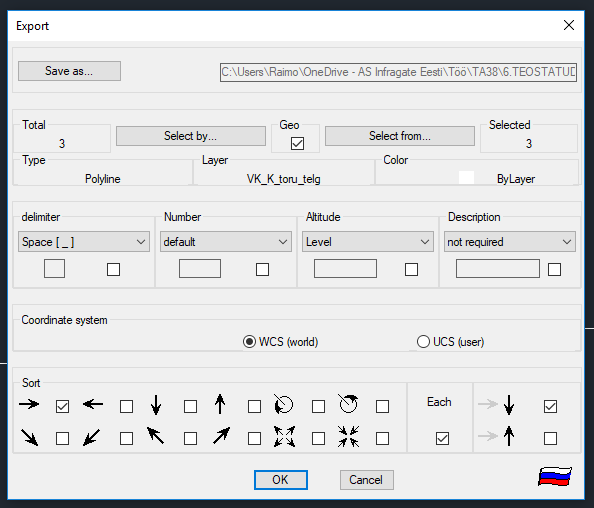Image resolution: width=594 pixels, height=508 pixels.
Task: Click the down-arrow sort icon
Action: coord(156,405)
